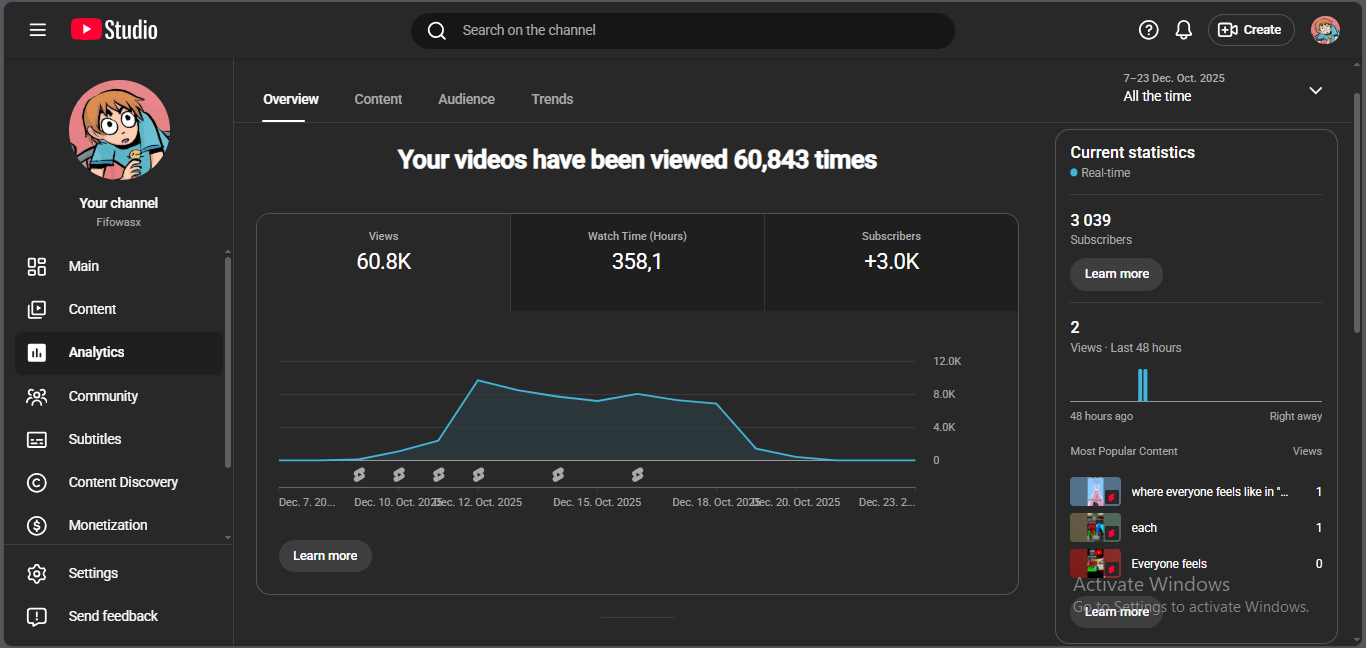Open Community section in sidebar
The width and height of the screenshot is (1366, 648).
pos(102,396)
